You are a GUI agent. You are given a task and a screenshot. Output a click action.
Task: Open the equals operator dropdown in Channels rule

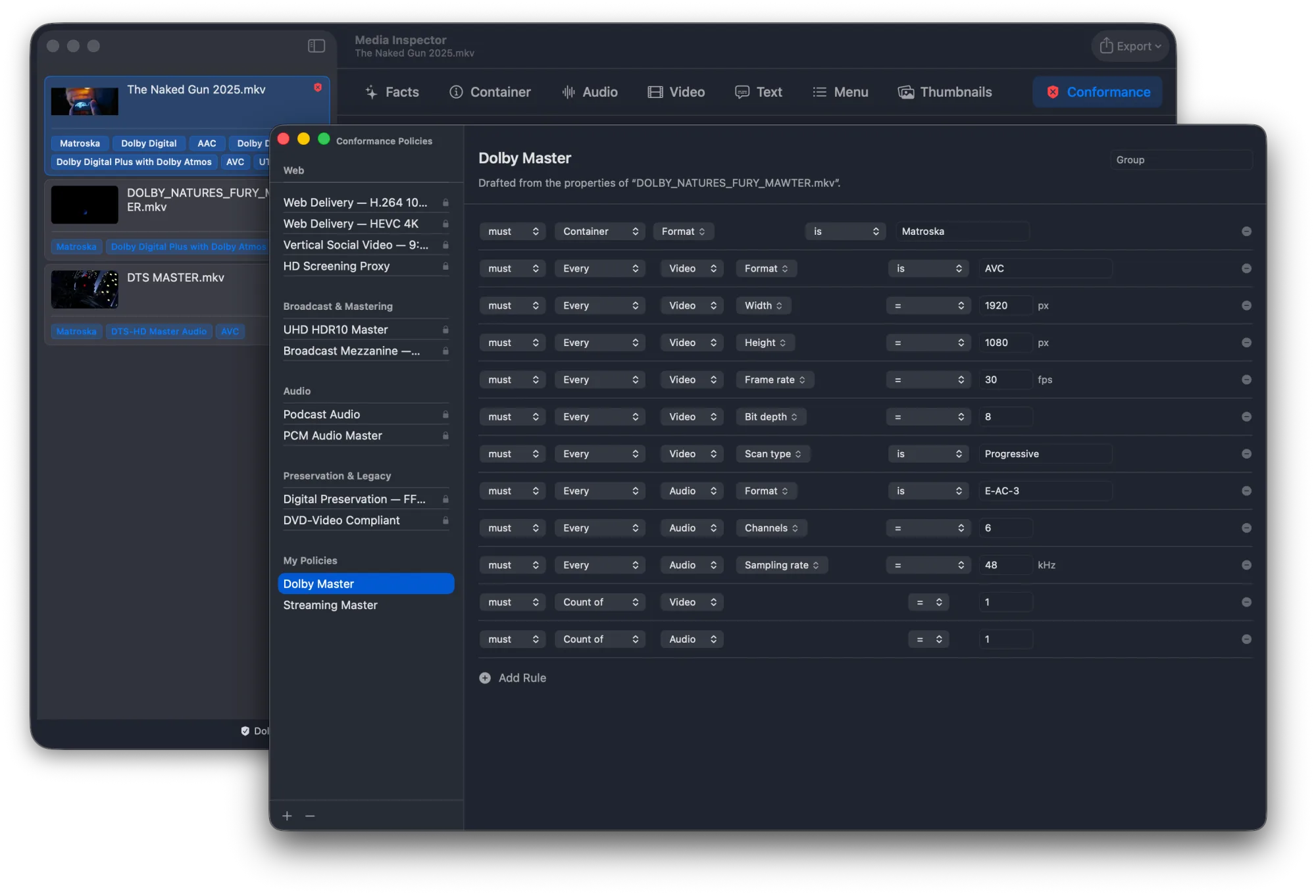click(928, 528)
